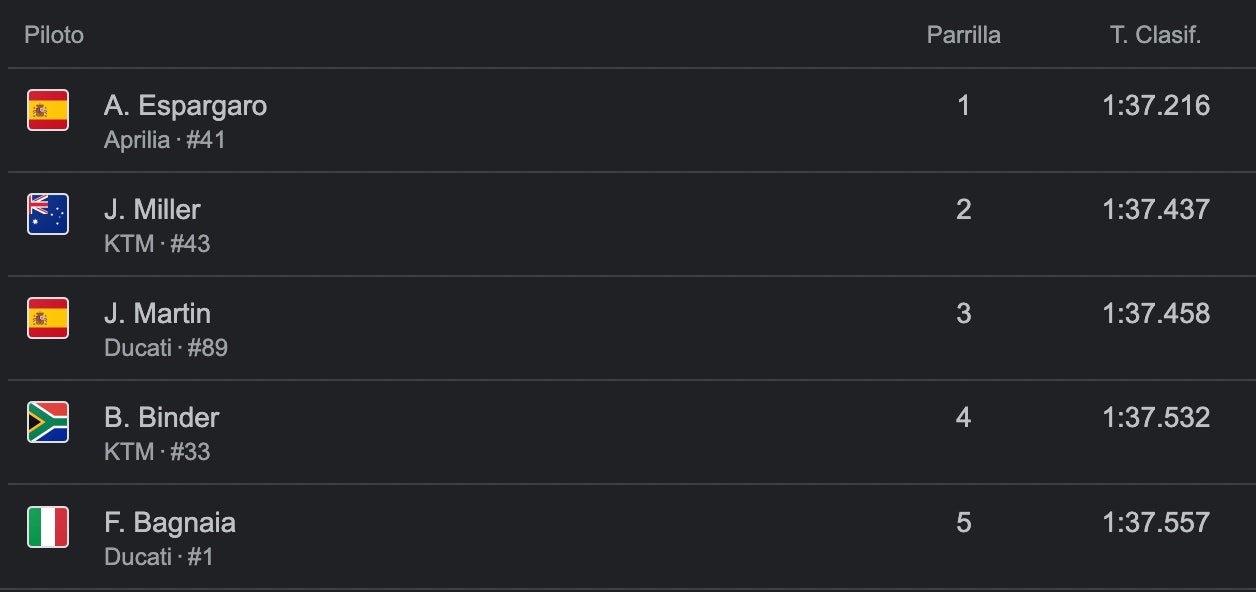Open J. Martin rider entry

click(x=157, y=314)
